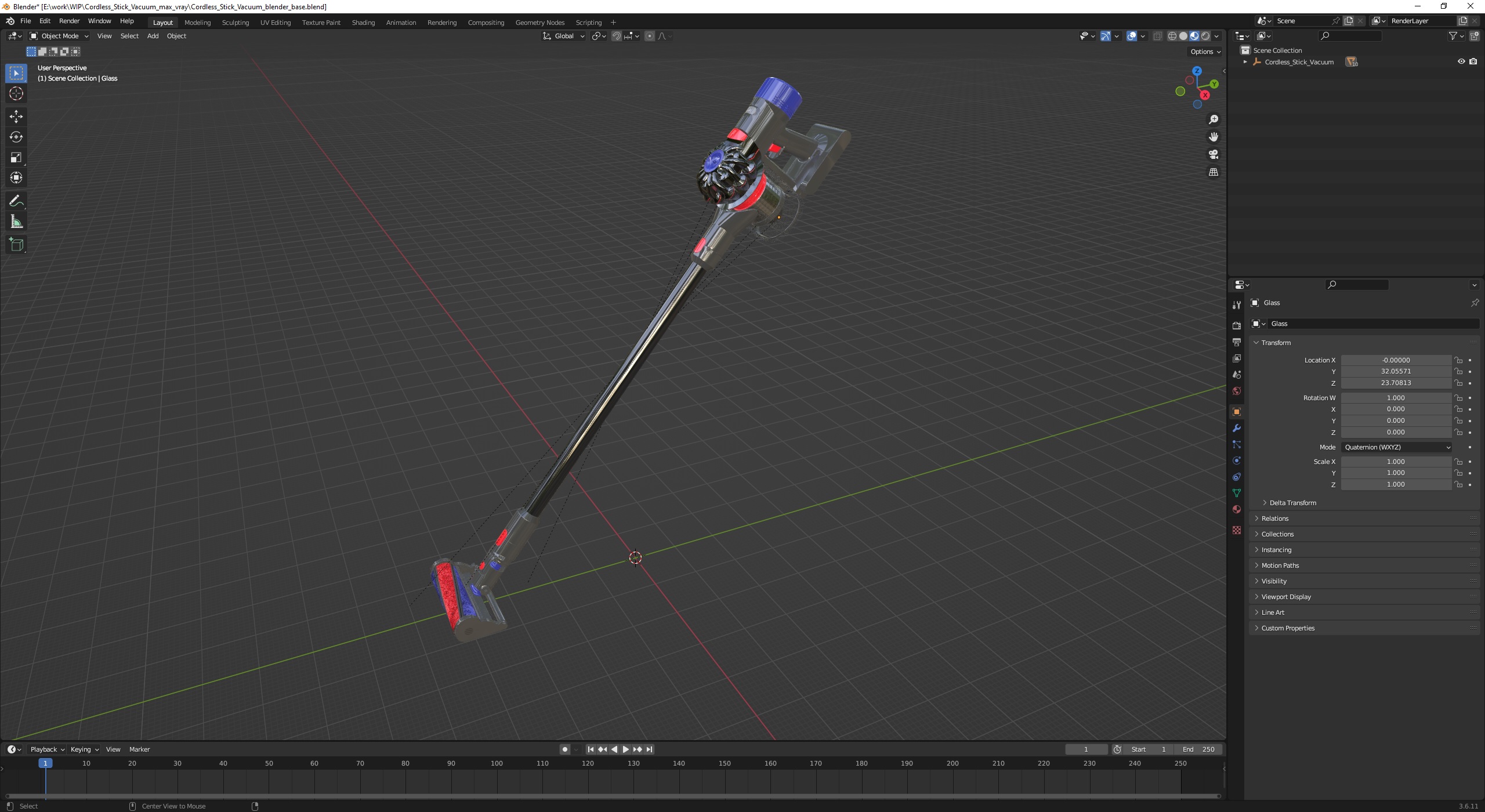The image size is (1485, 812).
Task: Open the File menu
Action: [26, 21]
